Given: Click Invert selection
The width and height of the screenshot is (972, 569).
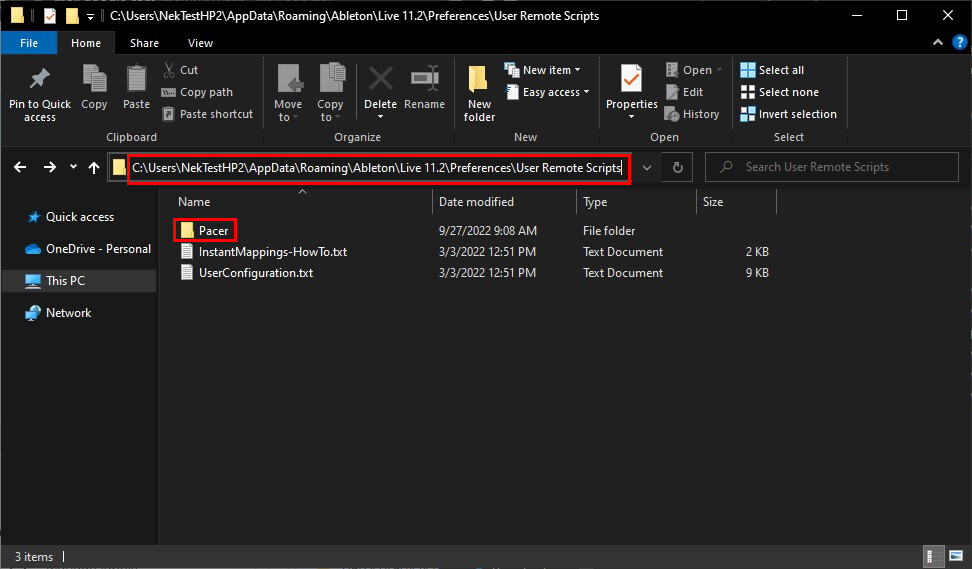Looking at the screenshot, I should (789, 114).
